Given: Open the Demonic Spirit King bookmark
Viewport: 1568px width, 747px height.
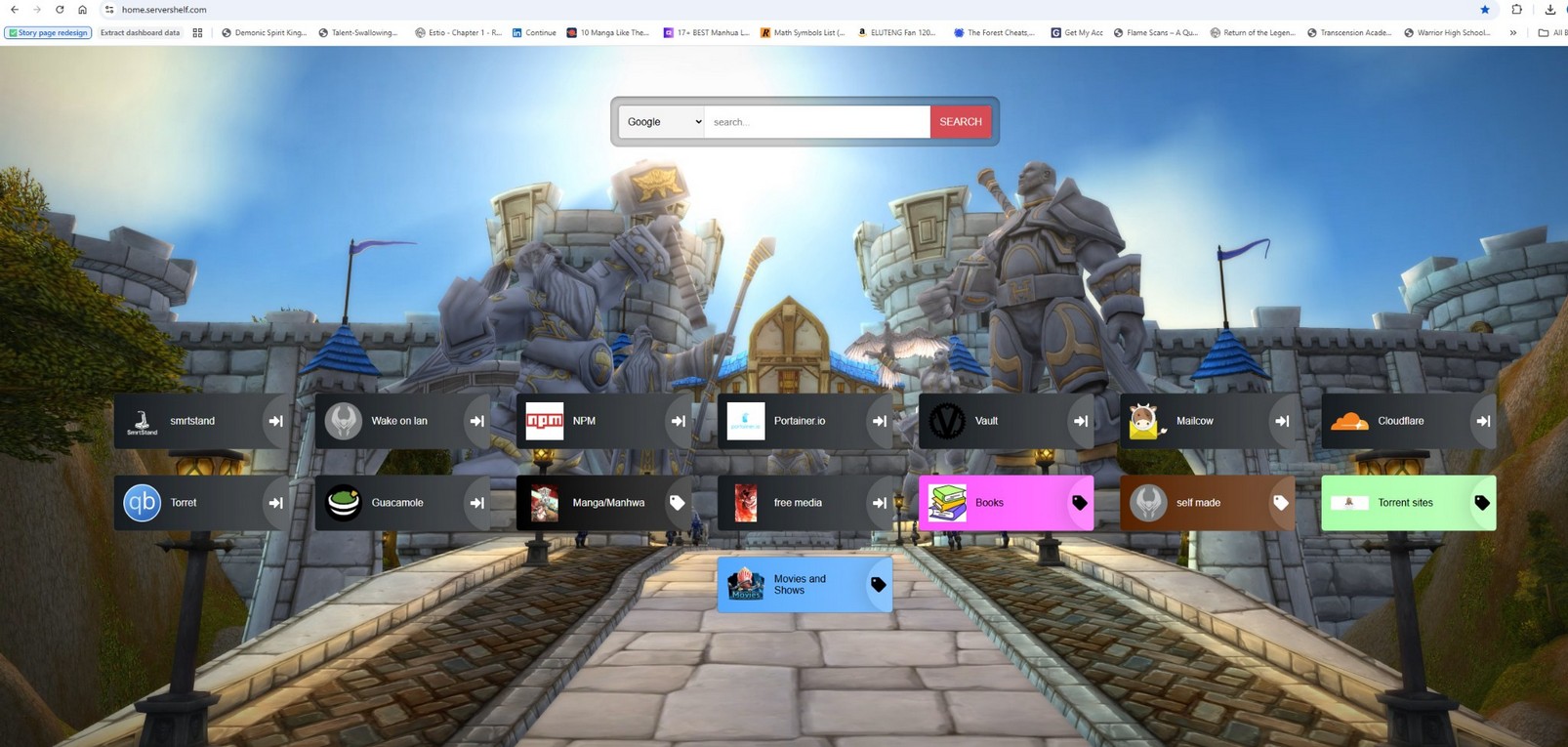Looking at the screenshot, I should pyautogui.click(x=264, y=32).
